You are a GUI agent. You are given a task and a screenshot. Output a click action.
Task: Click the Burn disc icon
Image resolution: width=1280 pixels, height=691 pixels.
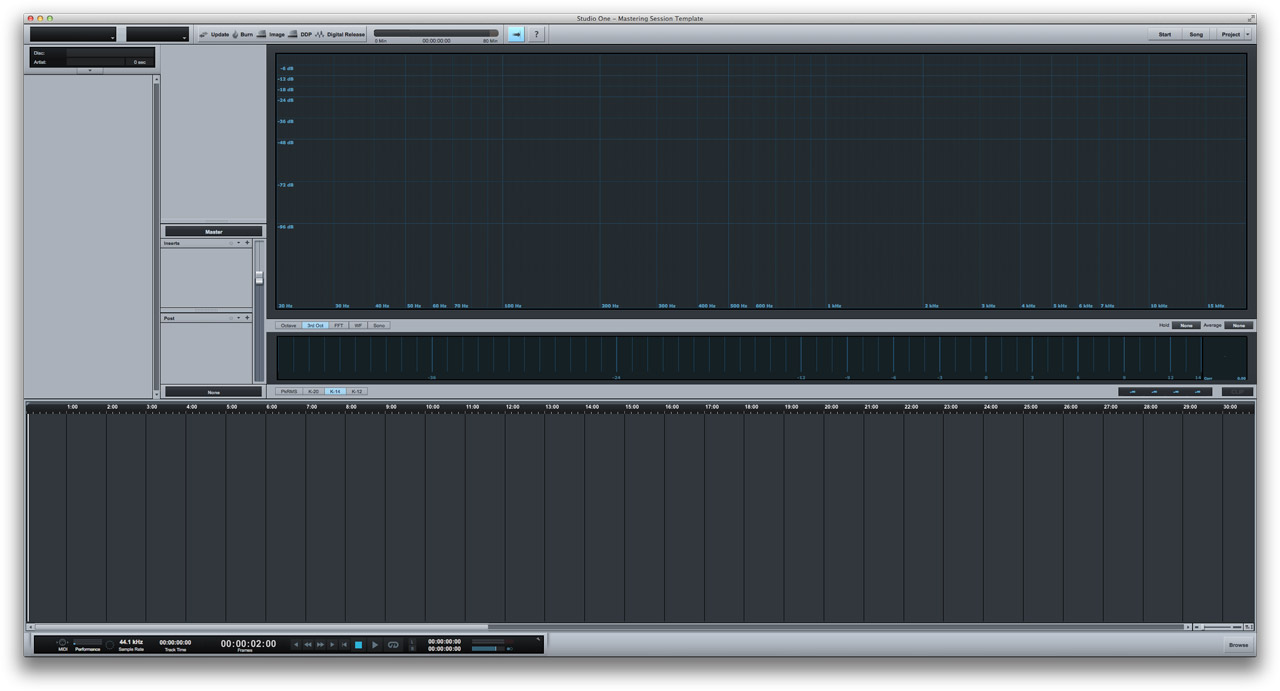tap(236, 34)
